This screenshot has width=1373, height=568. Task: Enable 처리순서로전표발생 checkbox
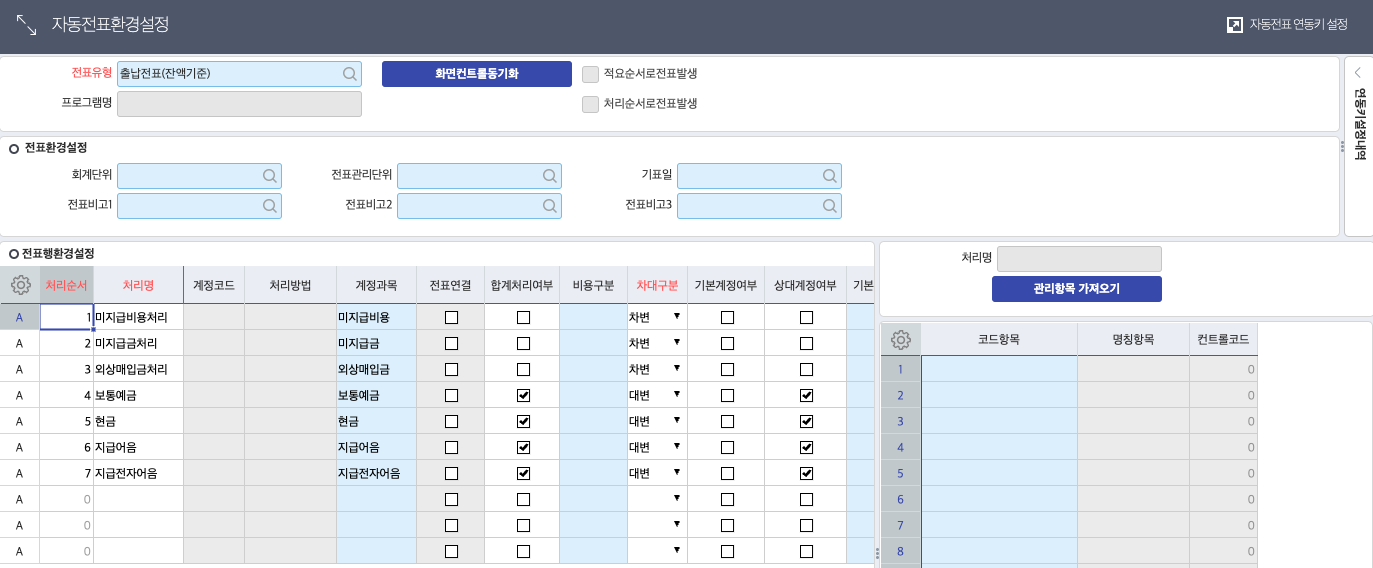point(590,104)
